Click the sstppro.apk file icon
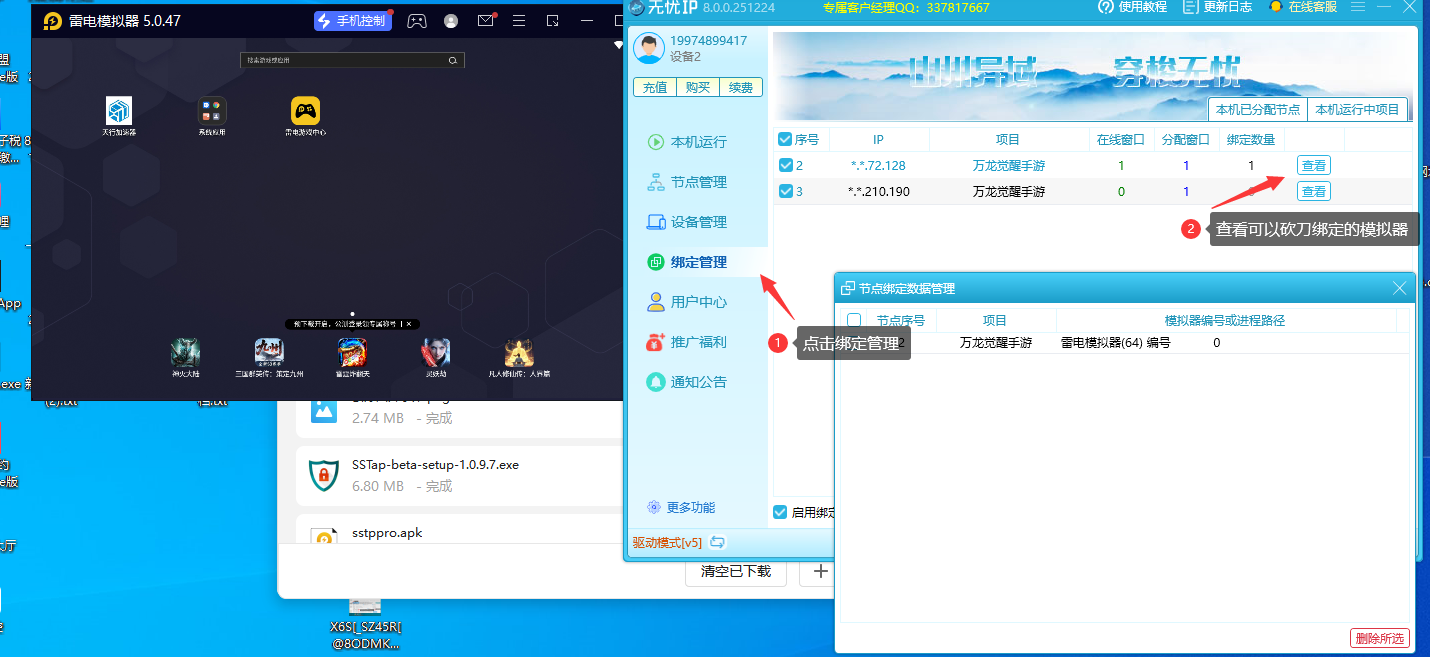Viewport: 1430px width, 657px height. pos(323,538)
